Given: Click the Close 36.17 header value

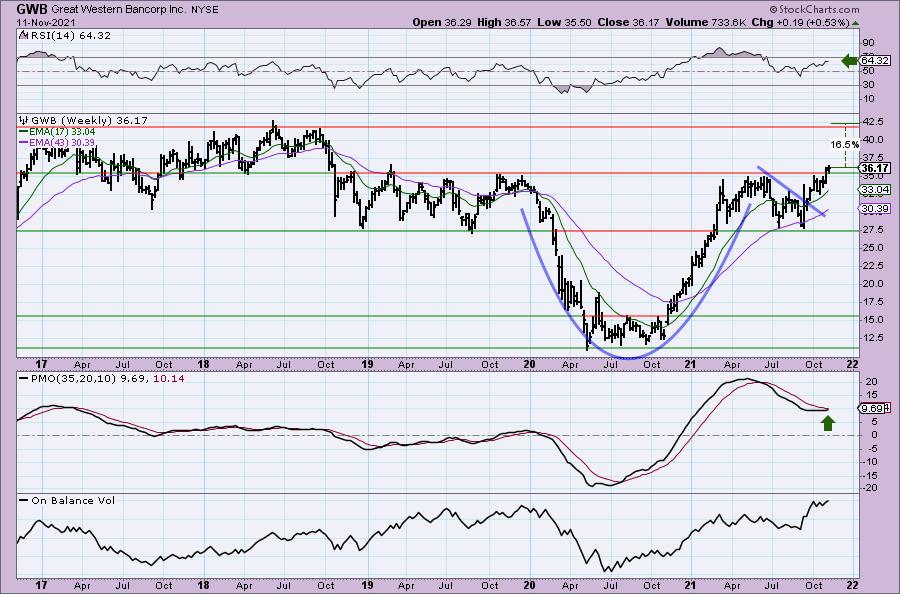Looking at the screenshot, I should [x=628, y=22].
